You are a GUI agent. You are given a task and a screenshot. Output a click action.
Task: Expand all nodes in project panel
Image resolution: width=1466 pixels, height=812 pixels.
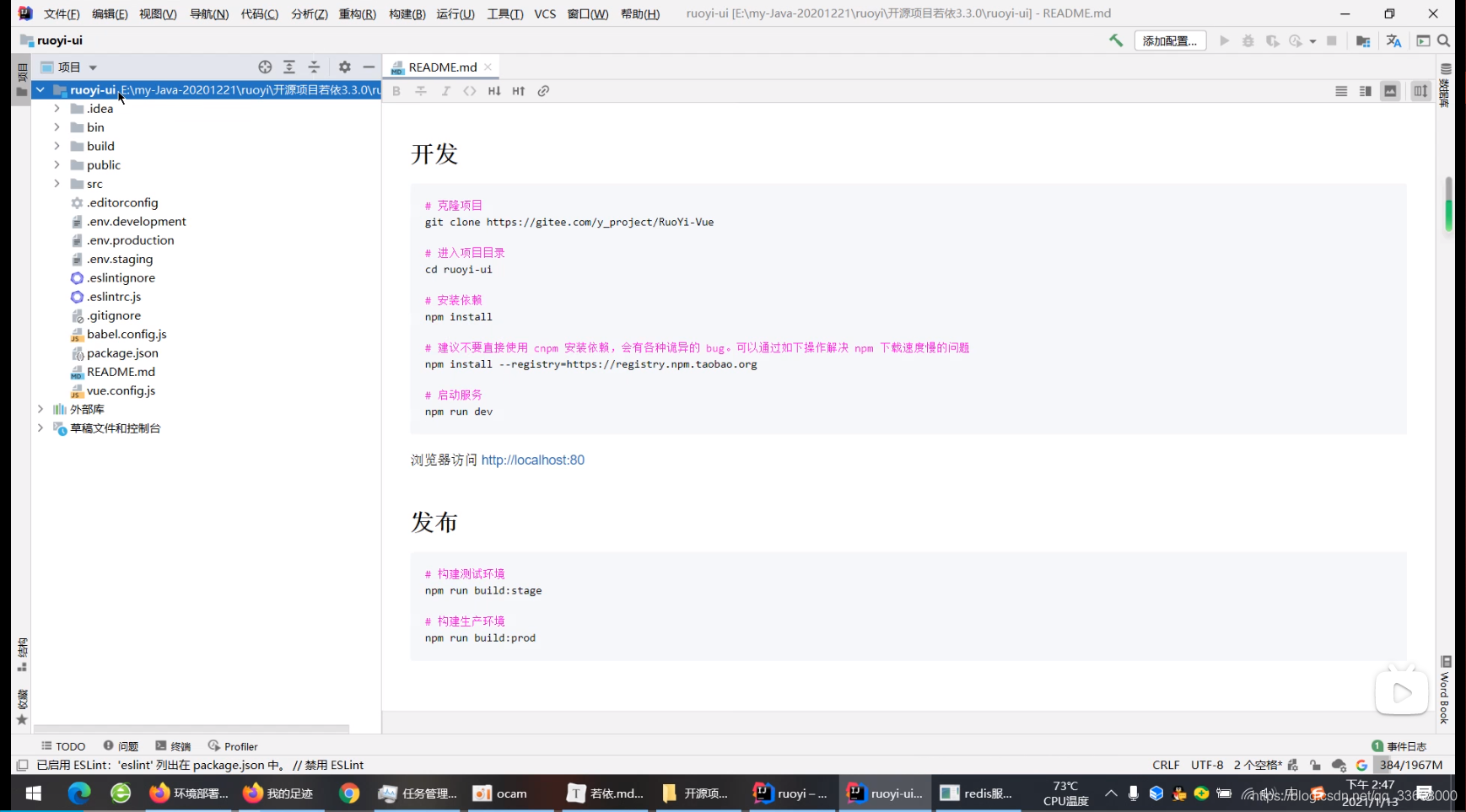point(289,67)
